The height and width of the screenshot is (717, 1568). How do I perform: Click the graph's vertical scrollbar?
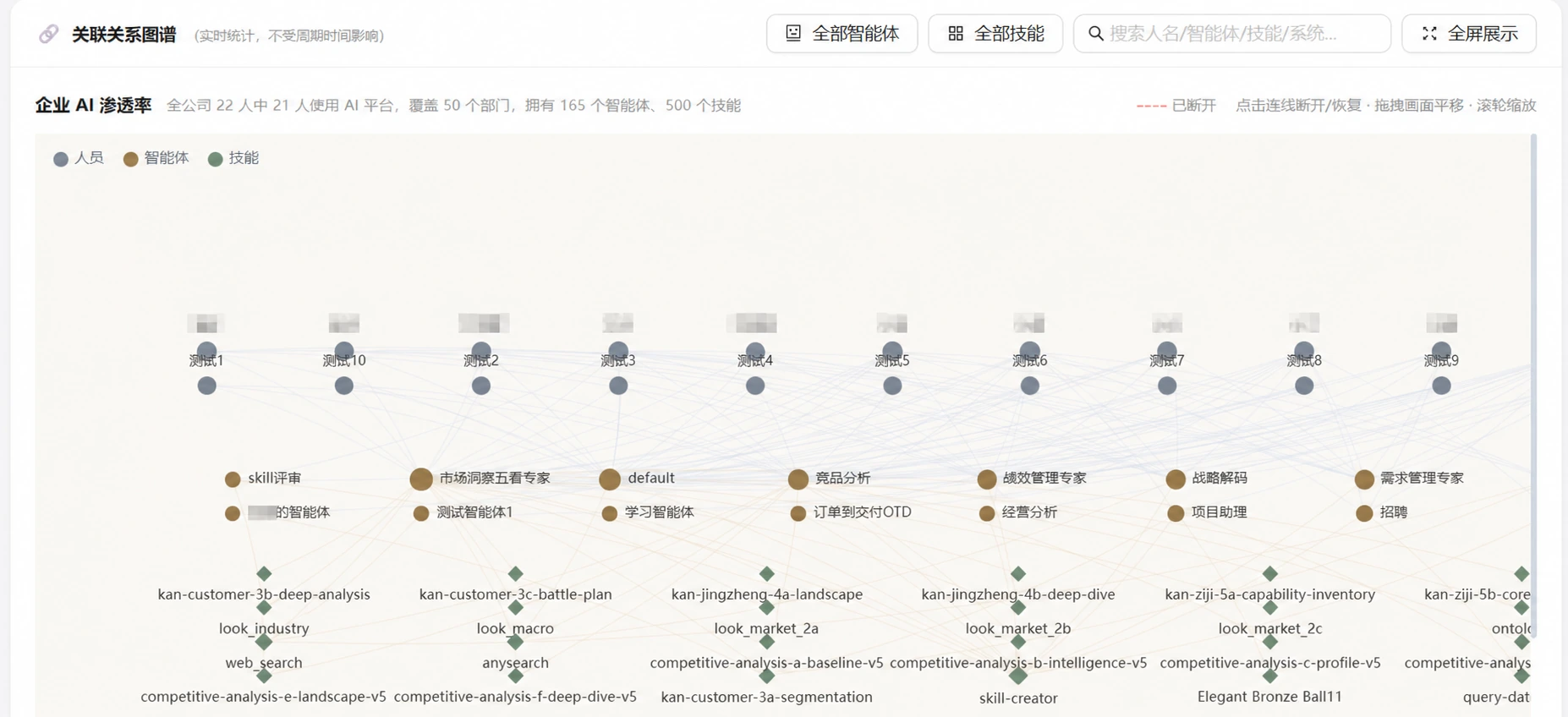point(1533,385)
